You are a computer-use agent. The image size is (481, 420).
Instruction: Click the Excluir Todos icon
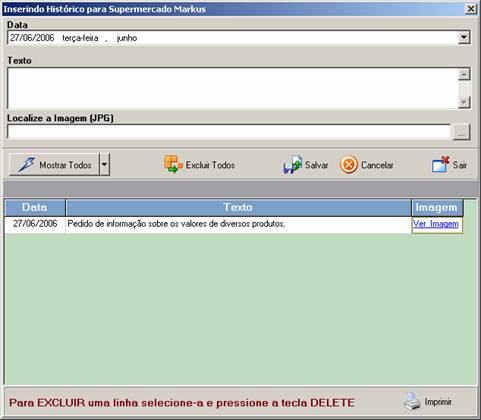(173, 164)
